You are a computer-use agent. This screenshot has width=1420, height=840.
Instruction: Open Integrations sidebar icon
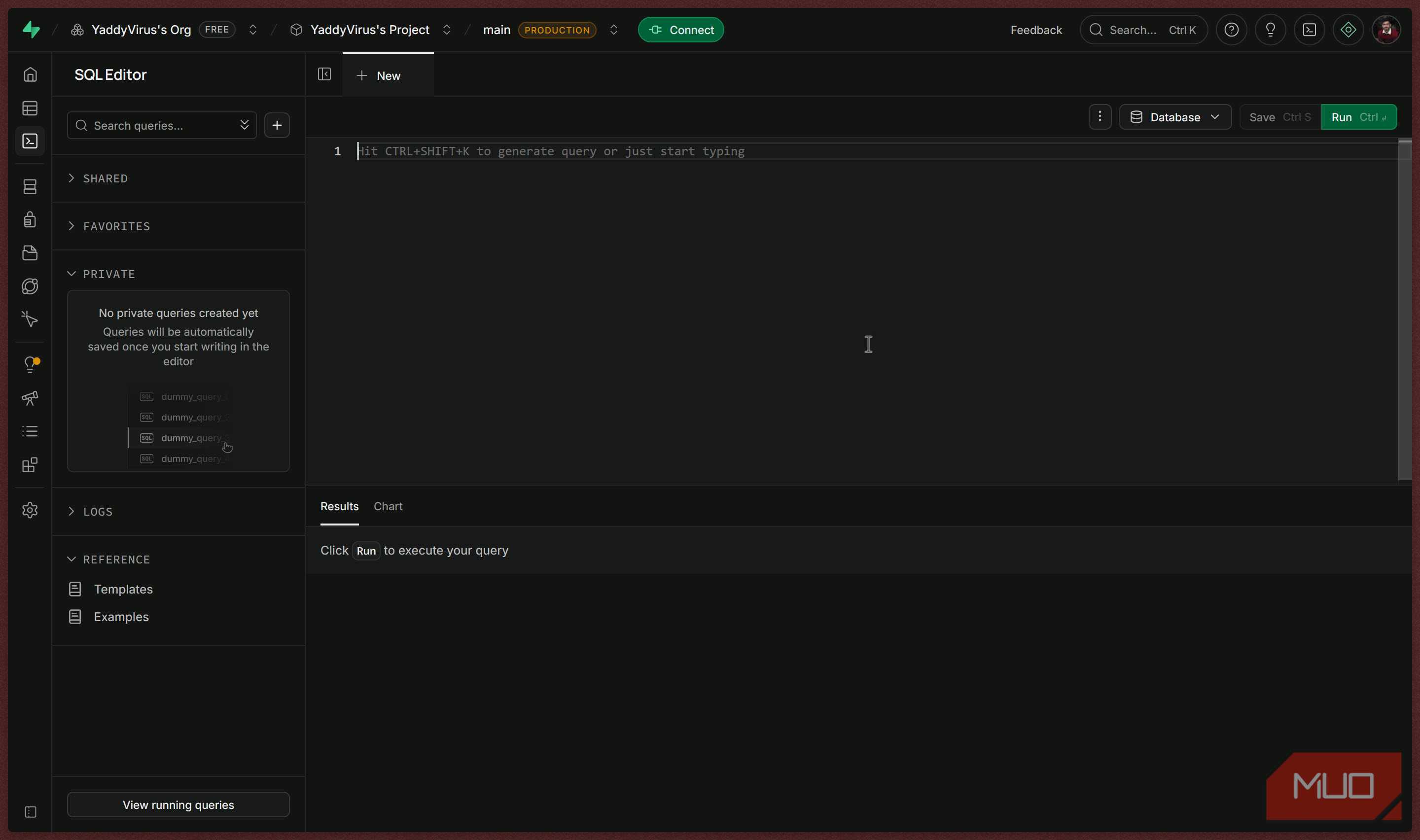coord(30,465)
